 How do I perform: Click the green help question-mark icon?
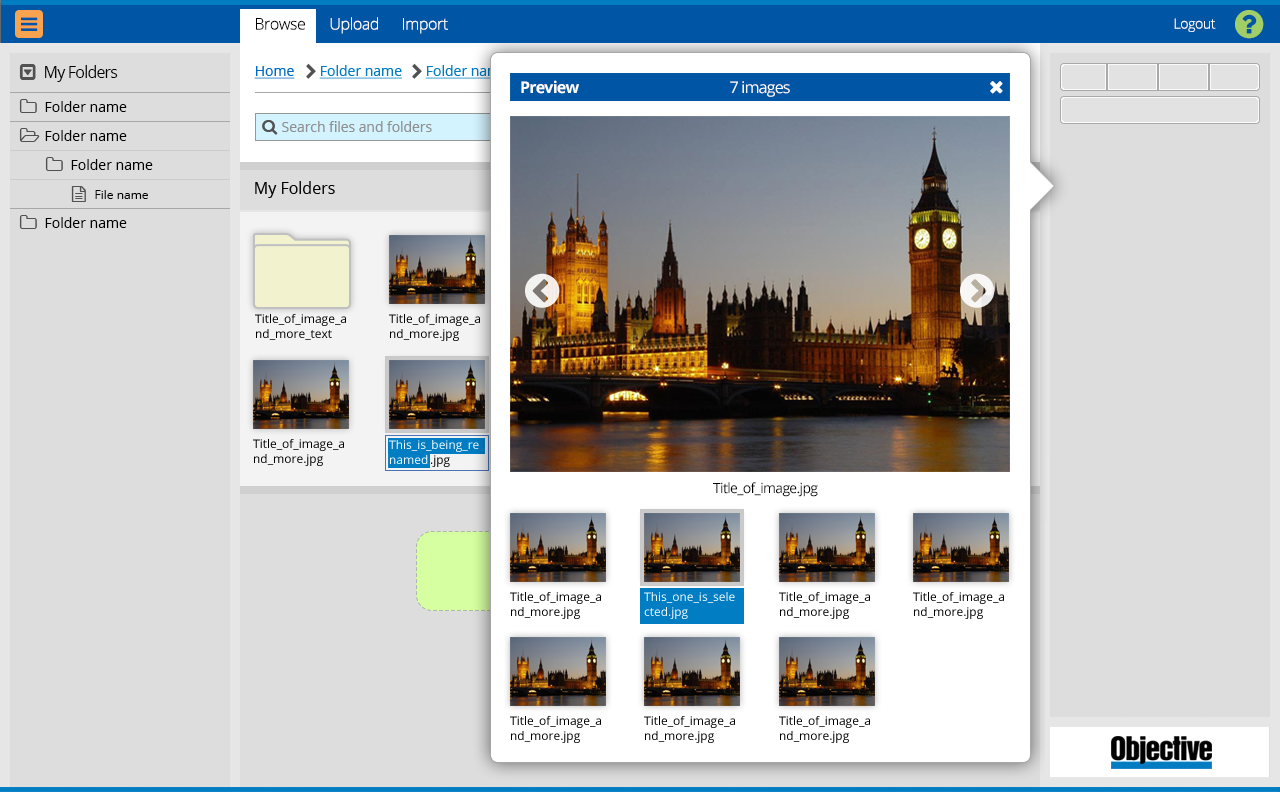1249,24
